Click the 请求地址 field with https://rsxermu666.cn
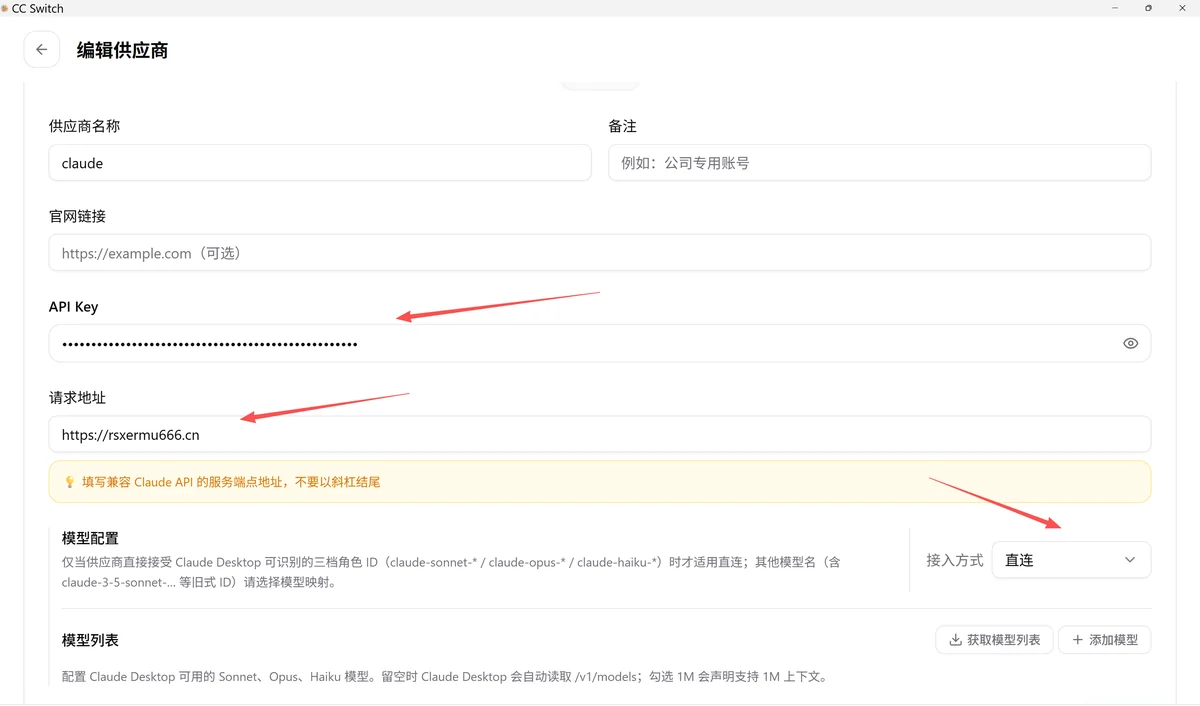The image size is (1200, 706). (600, 435)
